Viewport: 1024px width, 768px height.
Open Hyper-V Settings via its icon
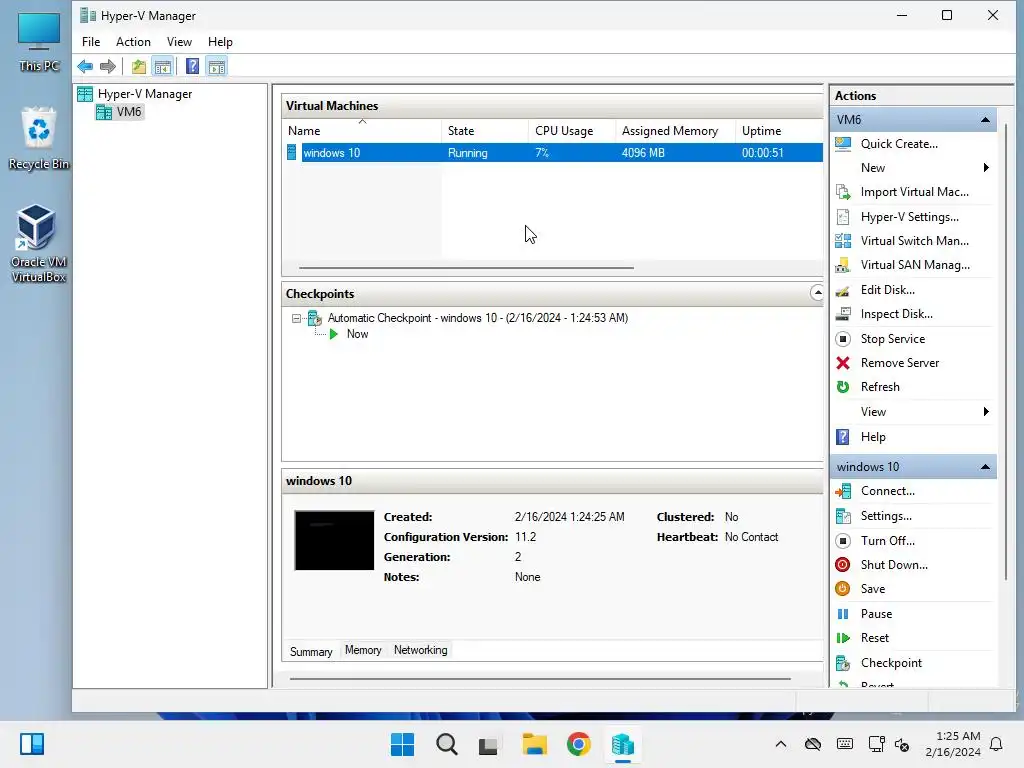click(x=843, y=217)
